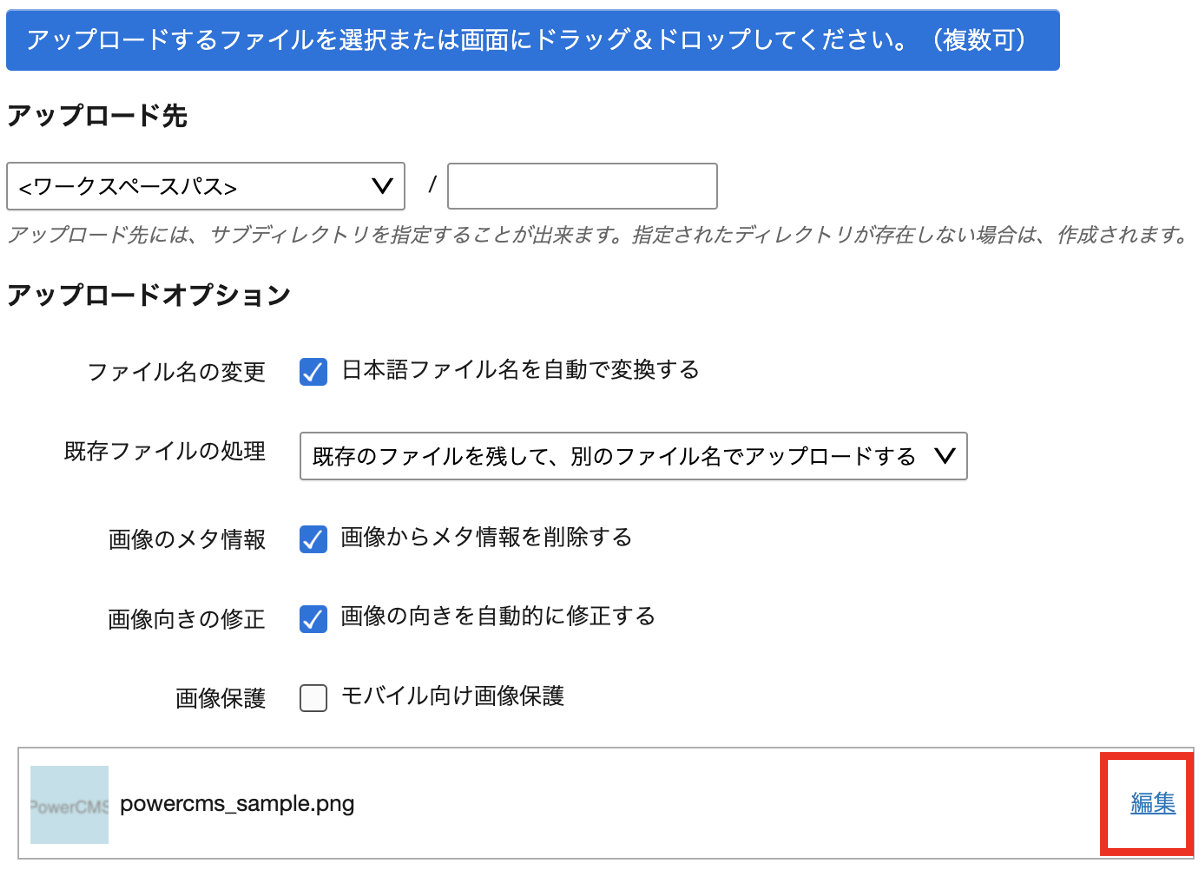
Task: Disable 画像の向きを自動的に修正する setting
Action: (x=313, y=618)
